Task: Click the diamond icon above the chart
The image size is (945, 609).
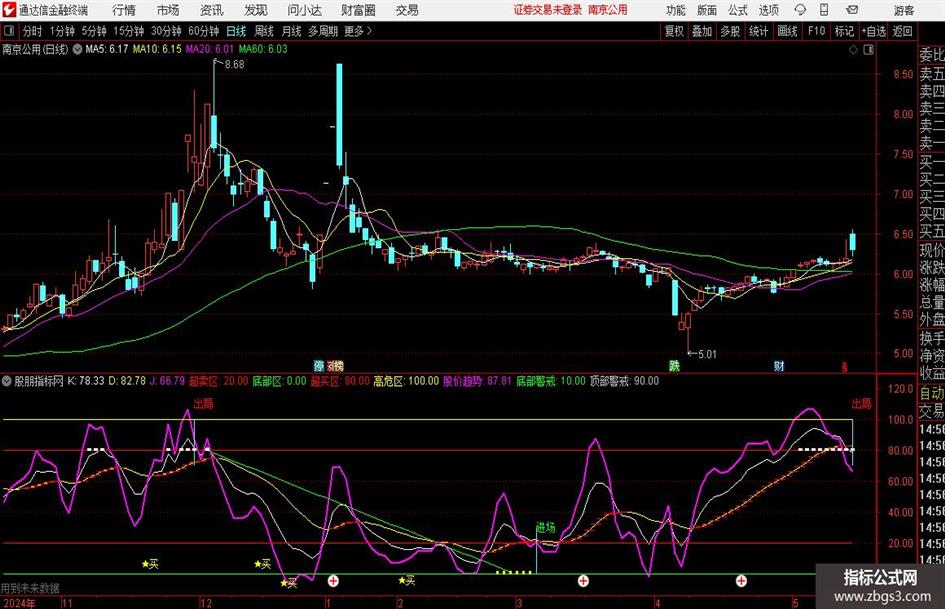Action: 853,50
